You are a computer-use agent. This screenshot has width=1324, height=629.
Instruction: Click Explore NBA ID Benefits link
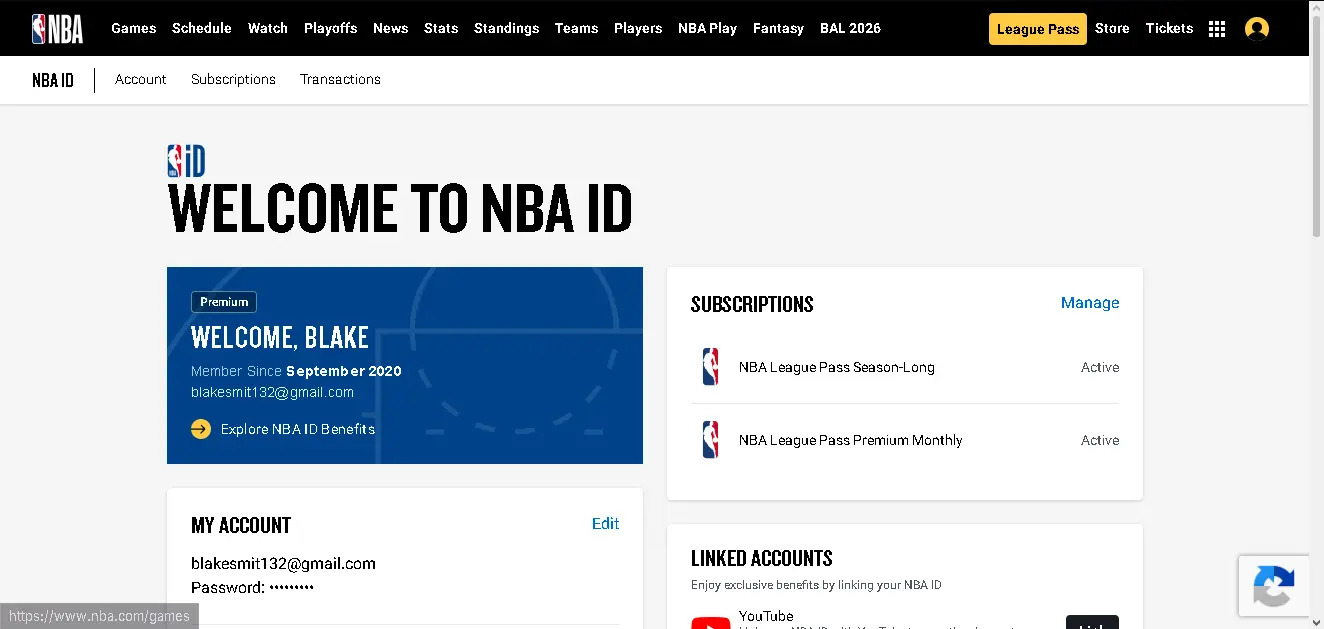pyautogui.click(x=298, y=429)
